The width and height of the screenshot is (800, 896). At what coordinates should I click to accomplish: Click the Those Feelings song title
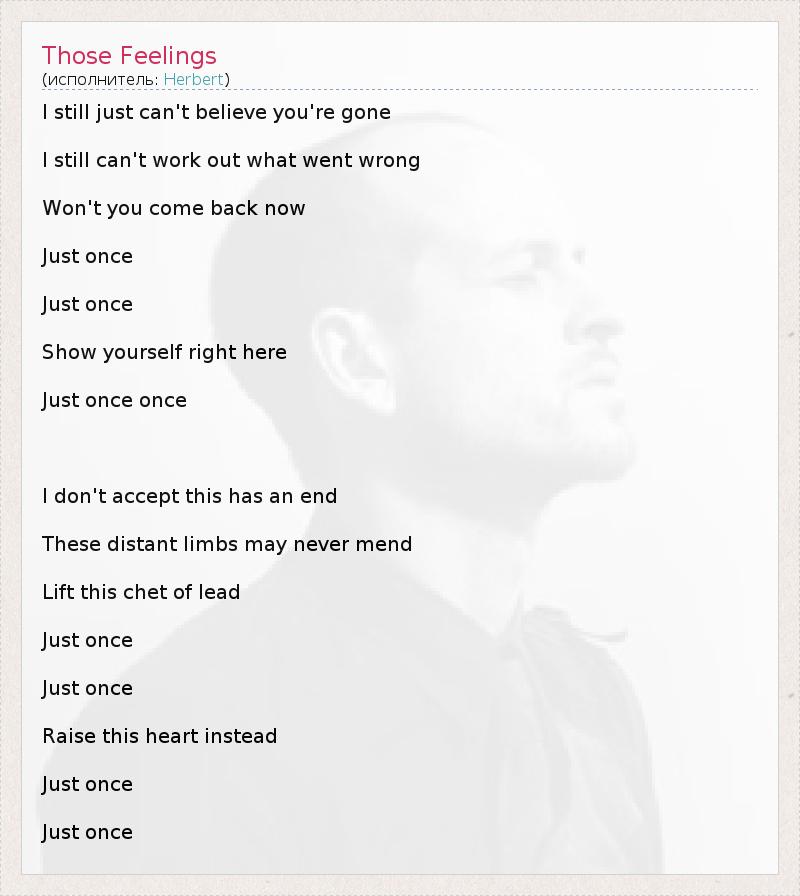point(129,55)
